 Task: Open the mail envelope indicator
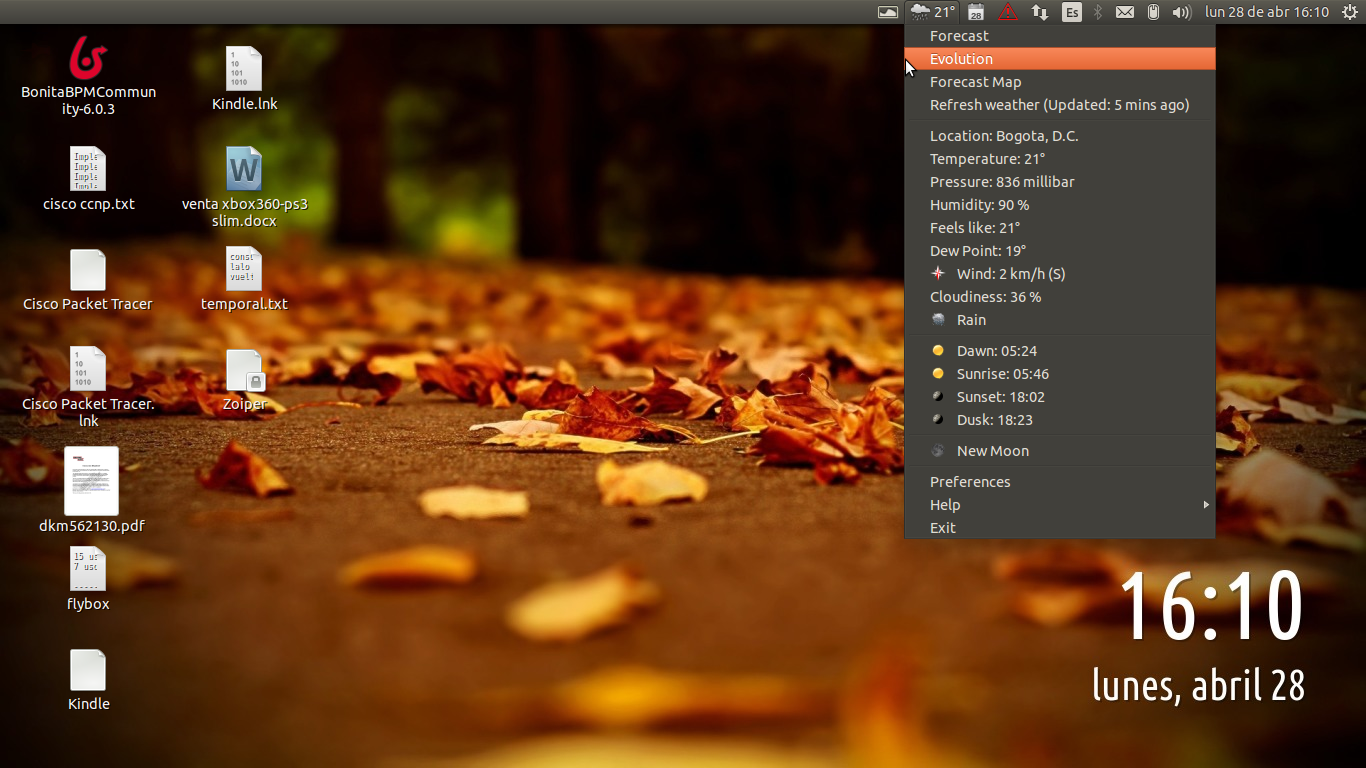(x=1124, y=12)
